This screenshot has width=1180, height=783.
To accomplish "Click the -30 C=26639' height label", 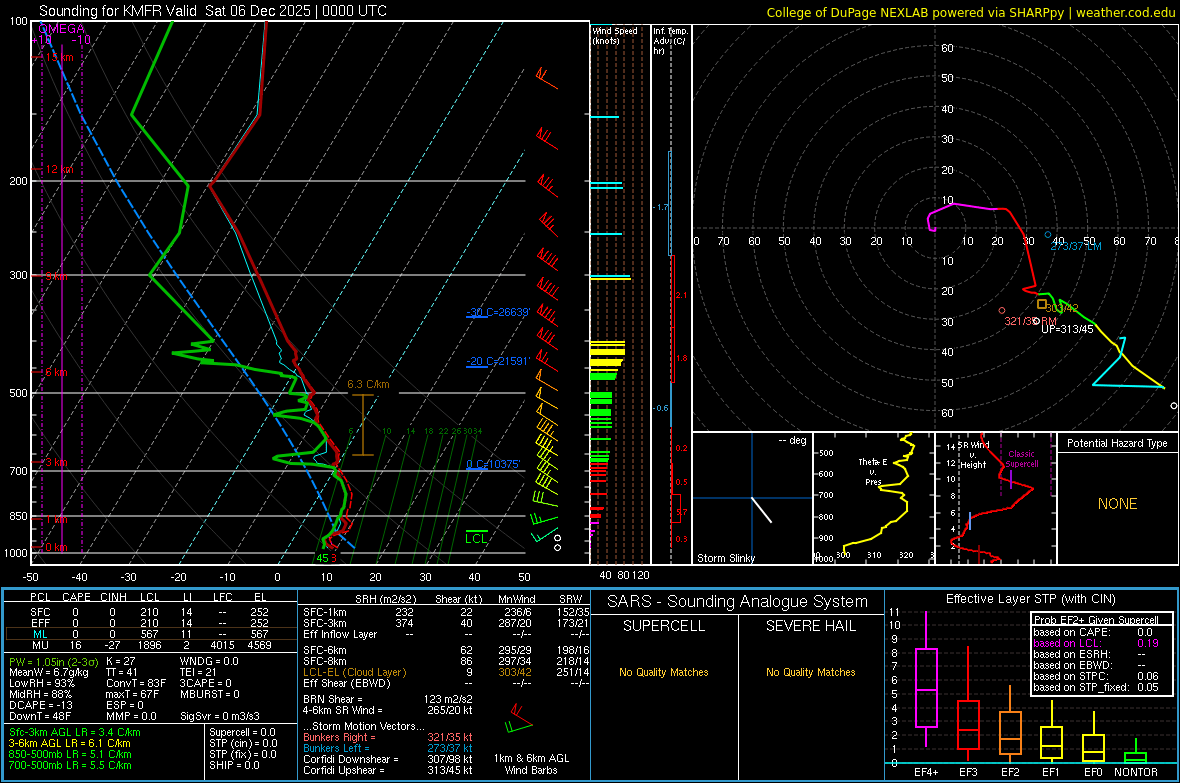I will click(x=498, y=312).
